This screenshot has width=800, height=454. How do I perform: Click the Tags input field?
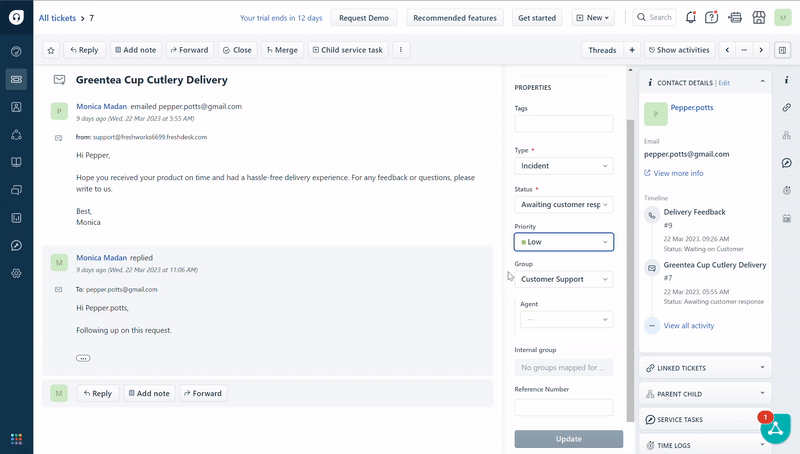tap(564, 123)
